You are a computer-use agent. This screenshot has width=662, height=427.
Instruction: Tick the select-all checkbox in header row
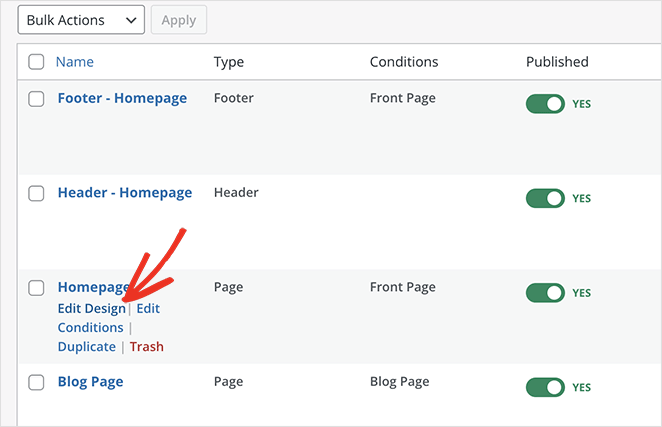36,62
